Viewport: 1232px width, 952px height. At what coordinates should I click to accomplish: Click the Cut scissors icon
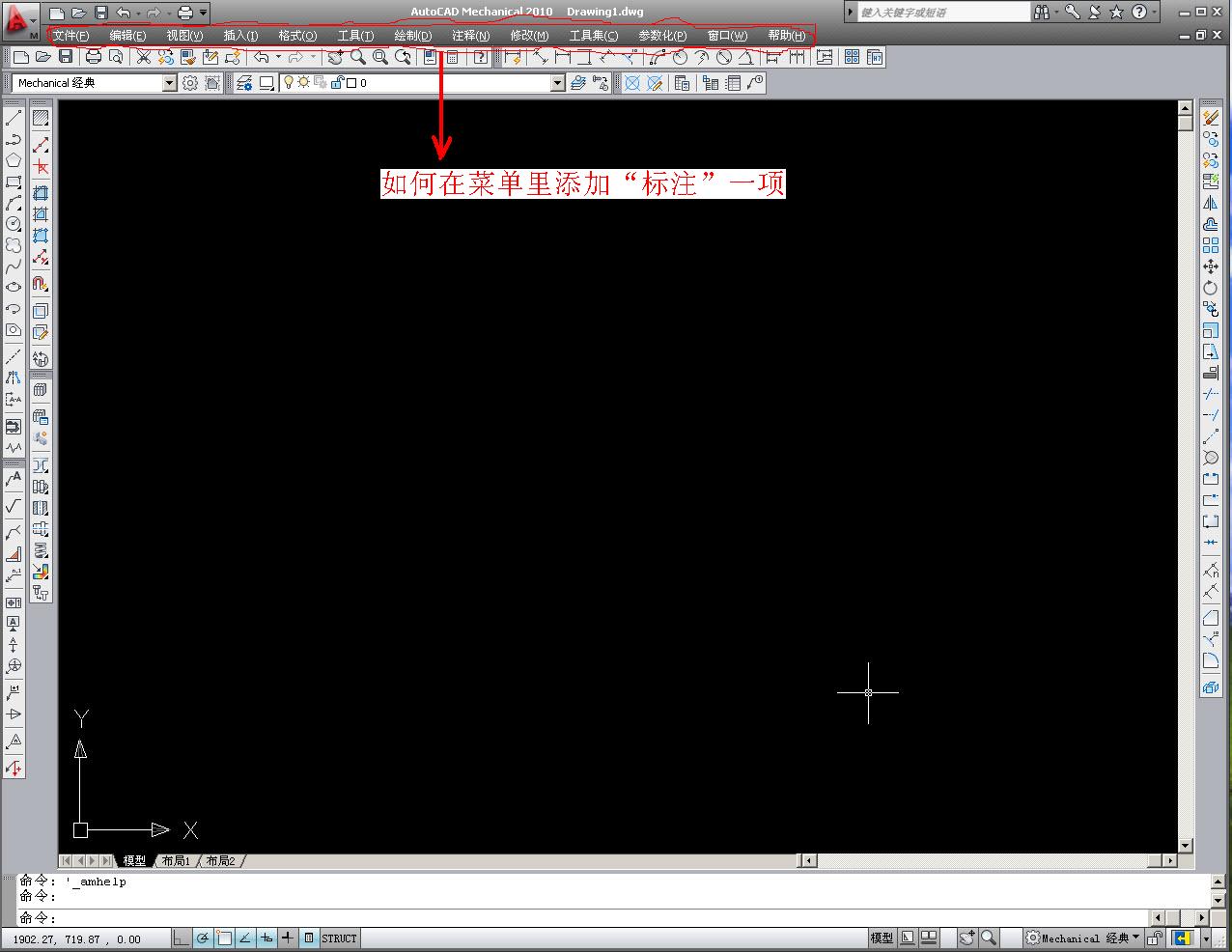143,58
